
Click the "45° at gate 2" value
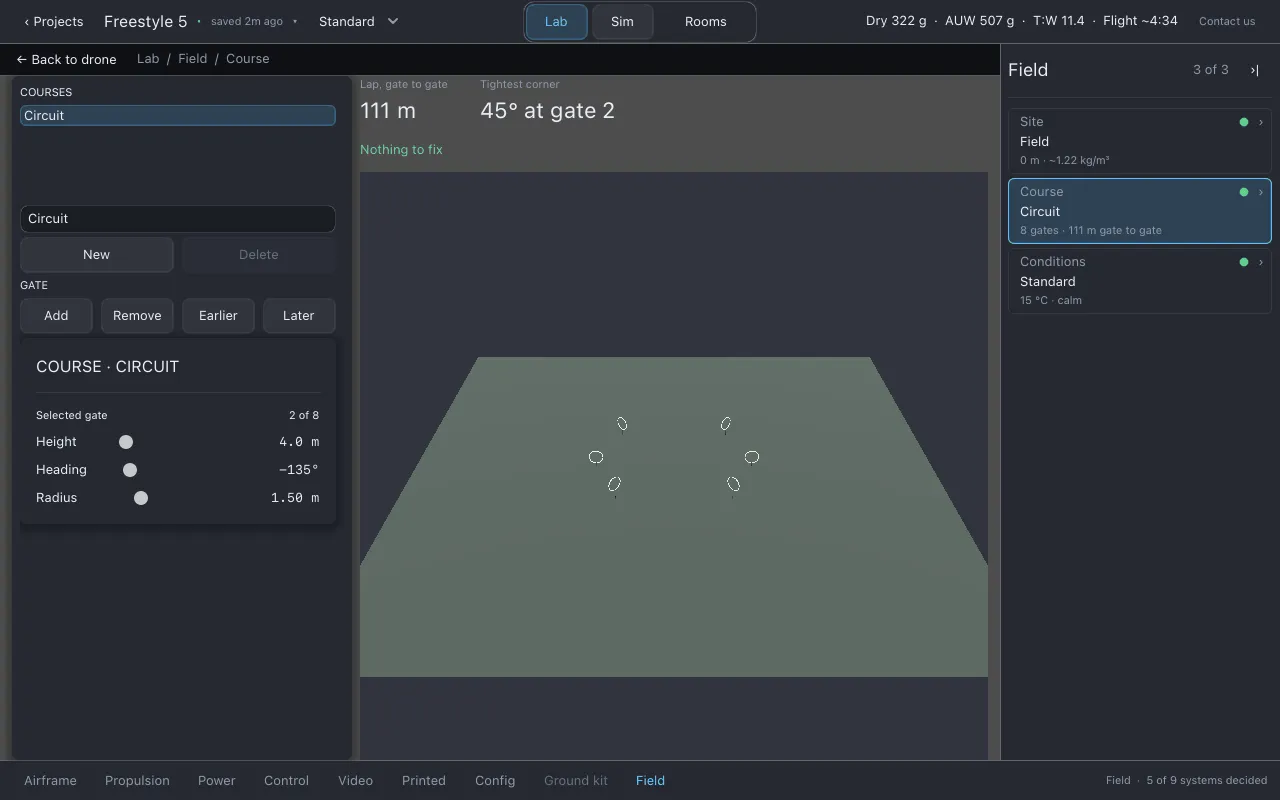(x=547, y=111)
